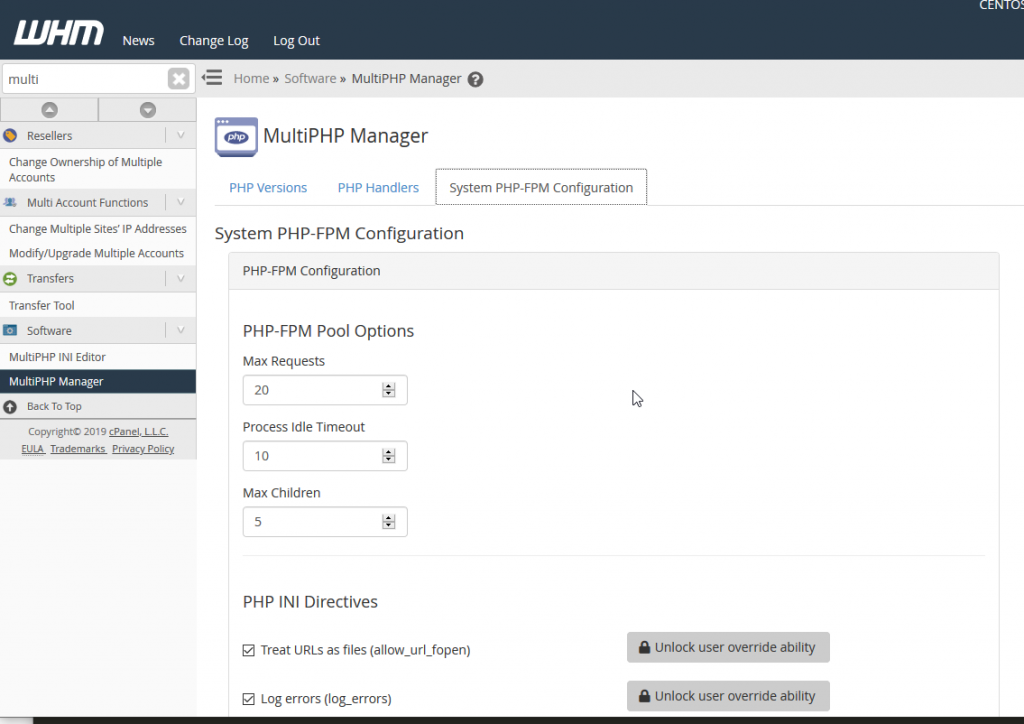Click the Back To Top arrow icon
The image size is (1024, 724).
pyautogui.click(x=10, y=407)
